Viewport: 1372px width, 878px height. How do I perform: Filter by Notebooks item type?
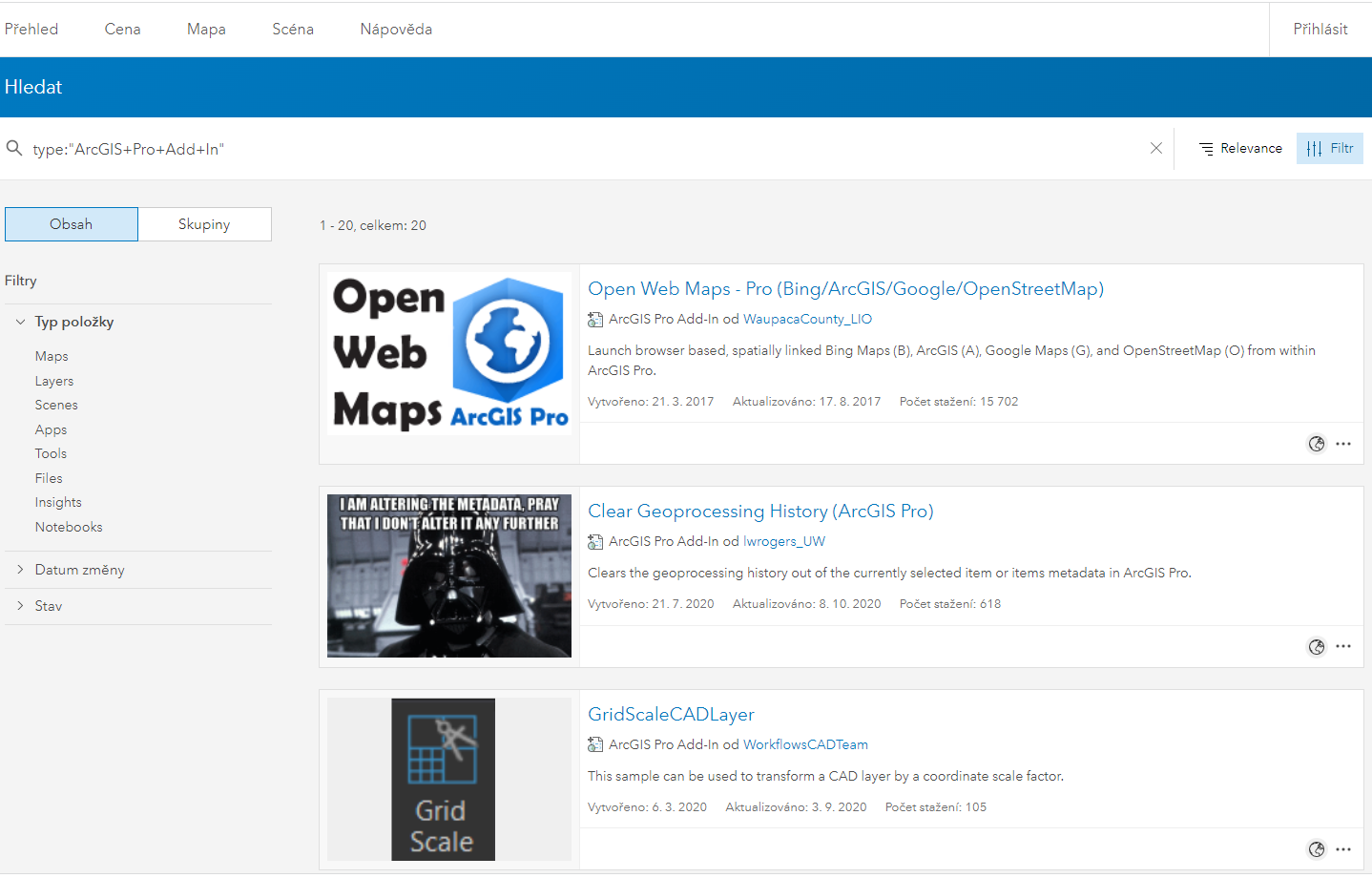click(x=69, y=527)
